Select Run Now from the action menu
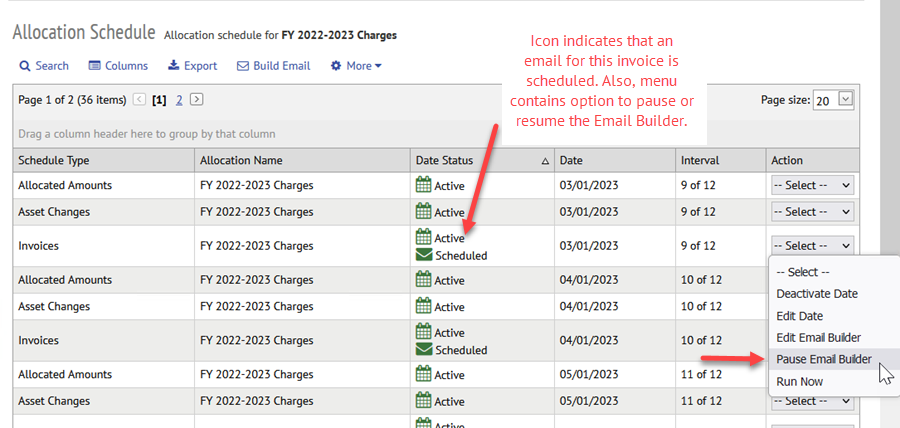 pos(800,382)
